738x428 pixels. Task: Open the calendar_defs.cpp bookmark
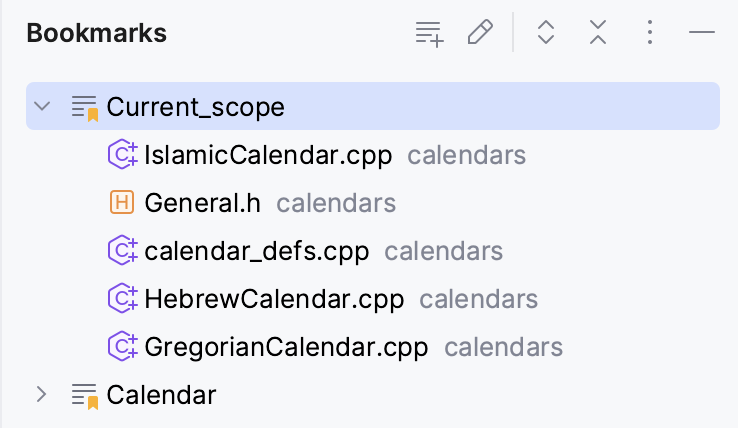click(x=256, y=251)
